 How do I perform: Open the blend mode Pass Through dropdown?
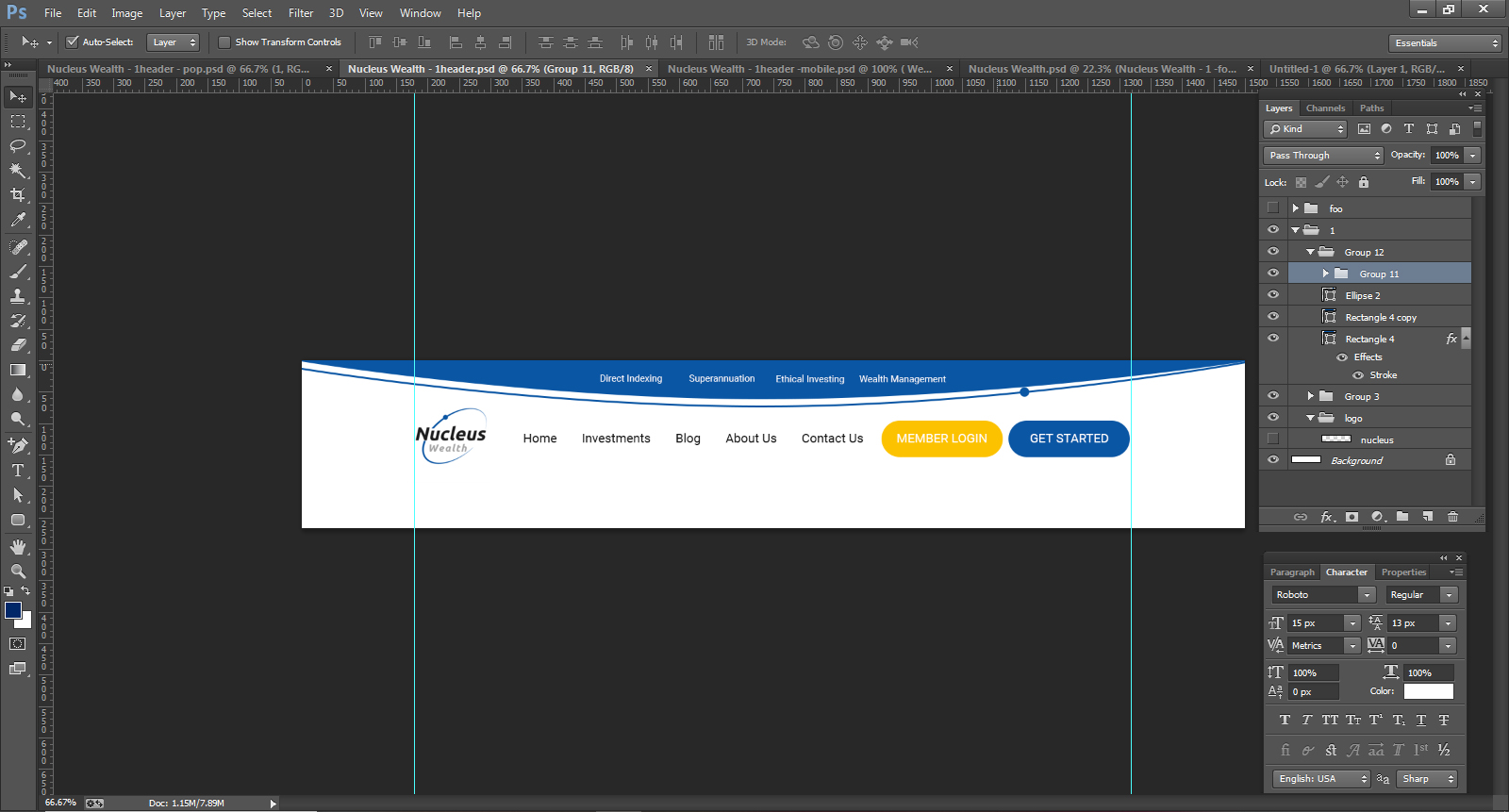tap(1322, 156)
